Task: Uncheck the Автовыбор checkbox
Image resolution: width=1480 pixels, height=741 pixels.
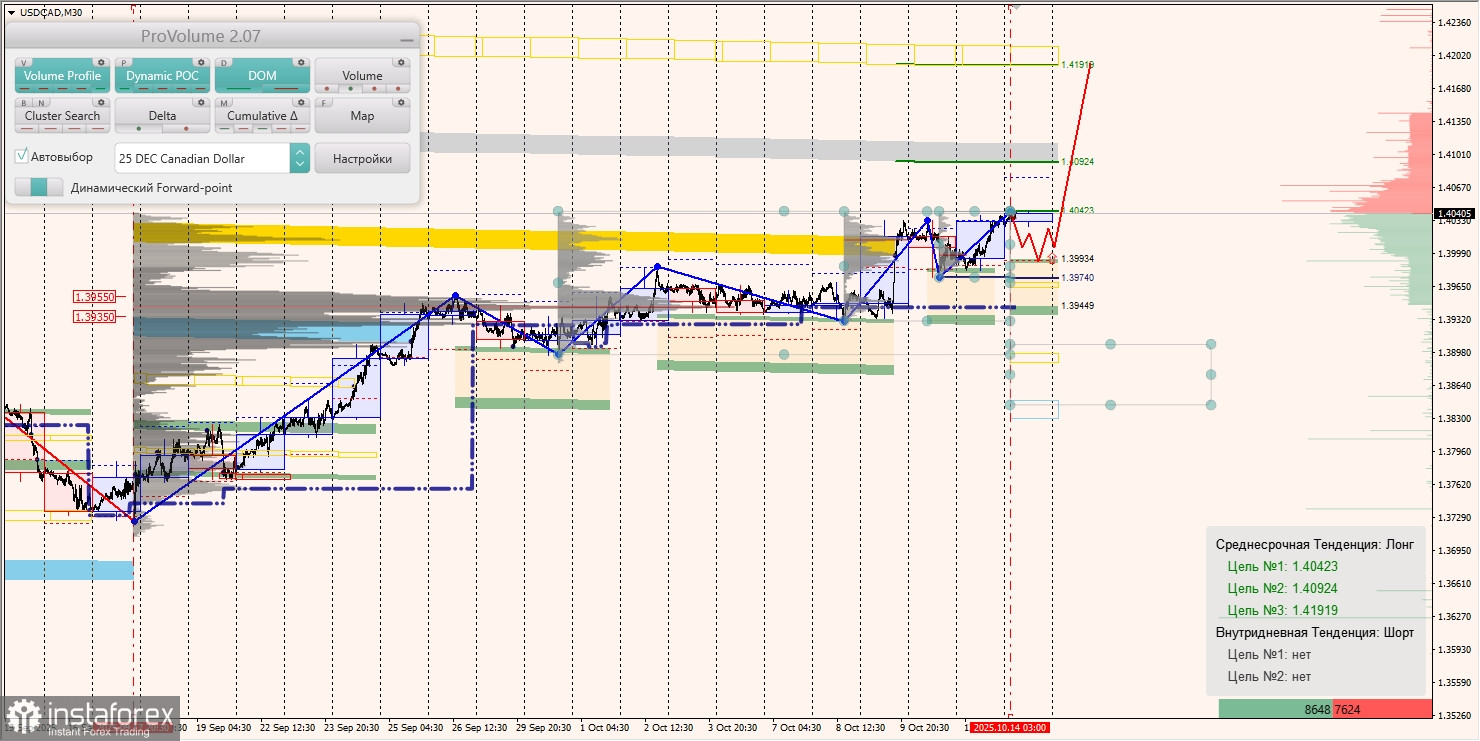Action: coord(22,157)
